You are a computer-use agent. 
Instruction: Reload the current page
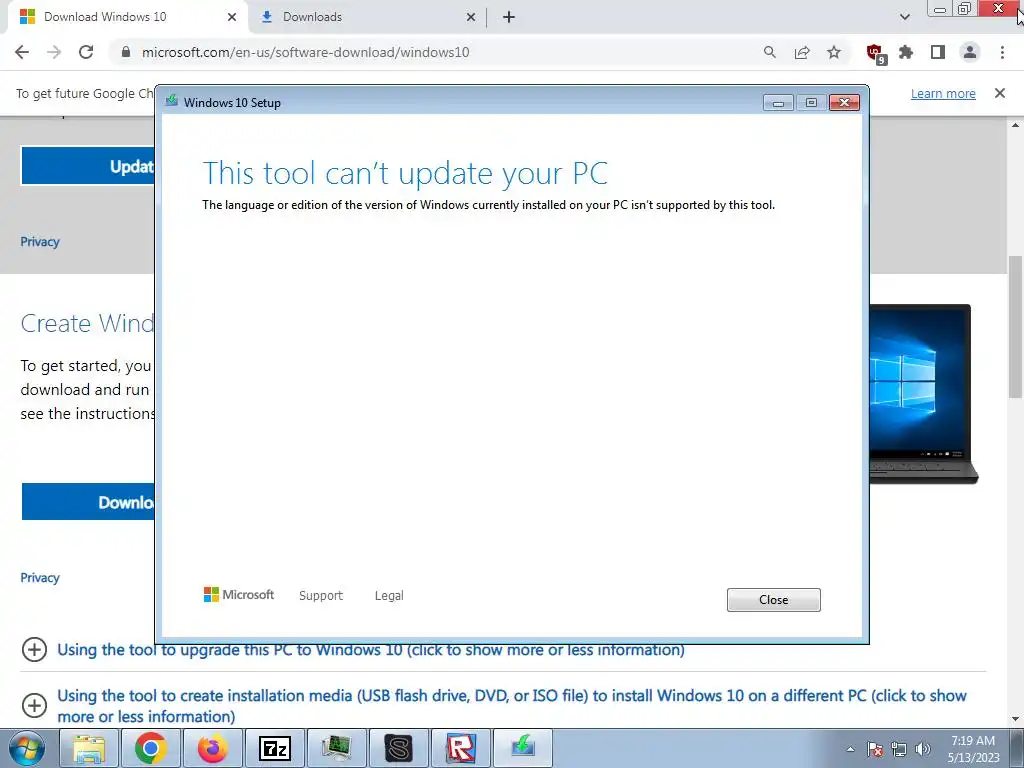(86, 52)
